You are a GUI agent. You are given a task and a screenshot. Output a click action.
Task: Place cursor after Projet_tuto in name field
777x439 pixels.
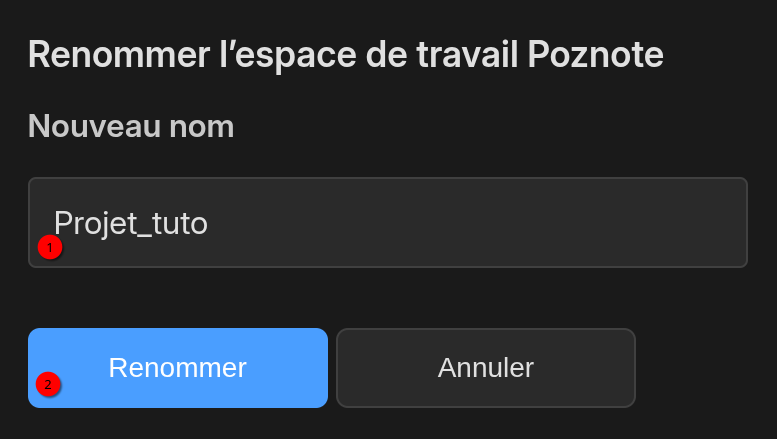tap(210, 222)
